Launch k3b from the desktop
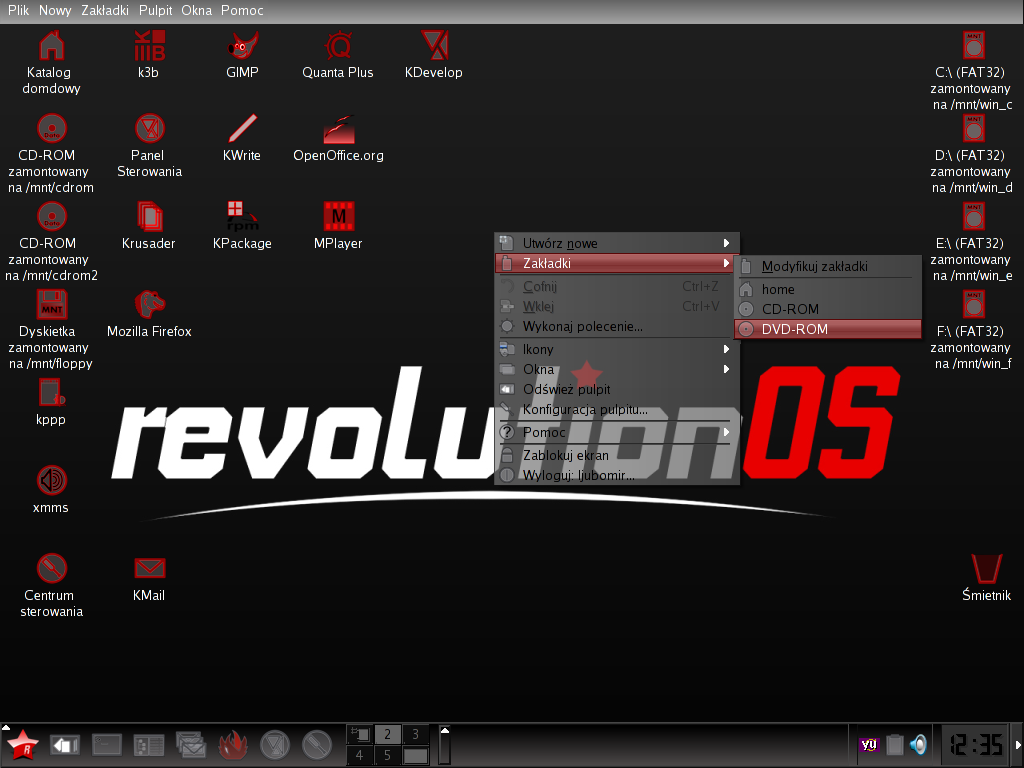This screenshot has width=1024, height=768. tap(150, 46)
